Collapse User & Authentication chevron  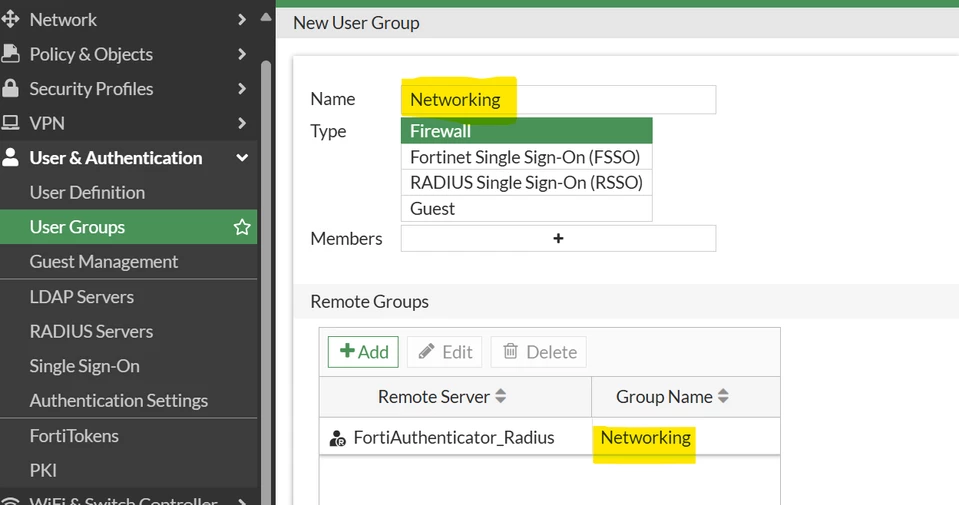click(x=242, y=158)
